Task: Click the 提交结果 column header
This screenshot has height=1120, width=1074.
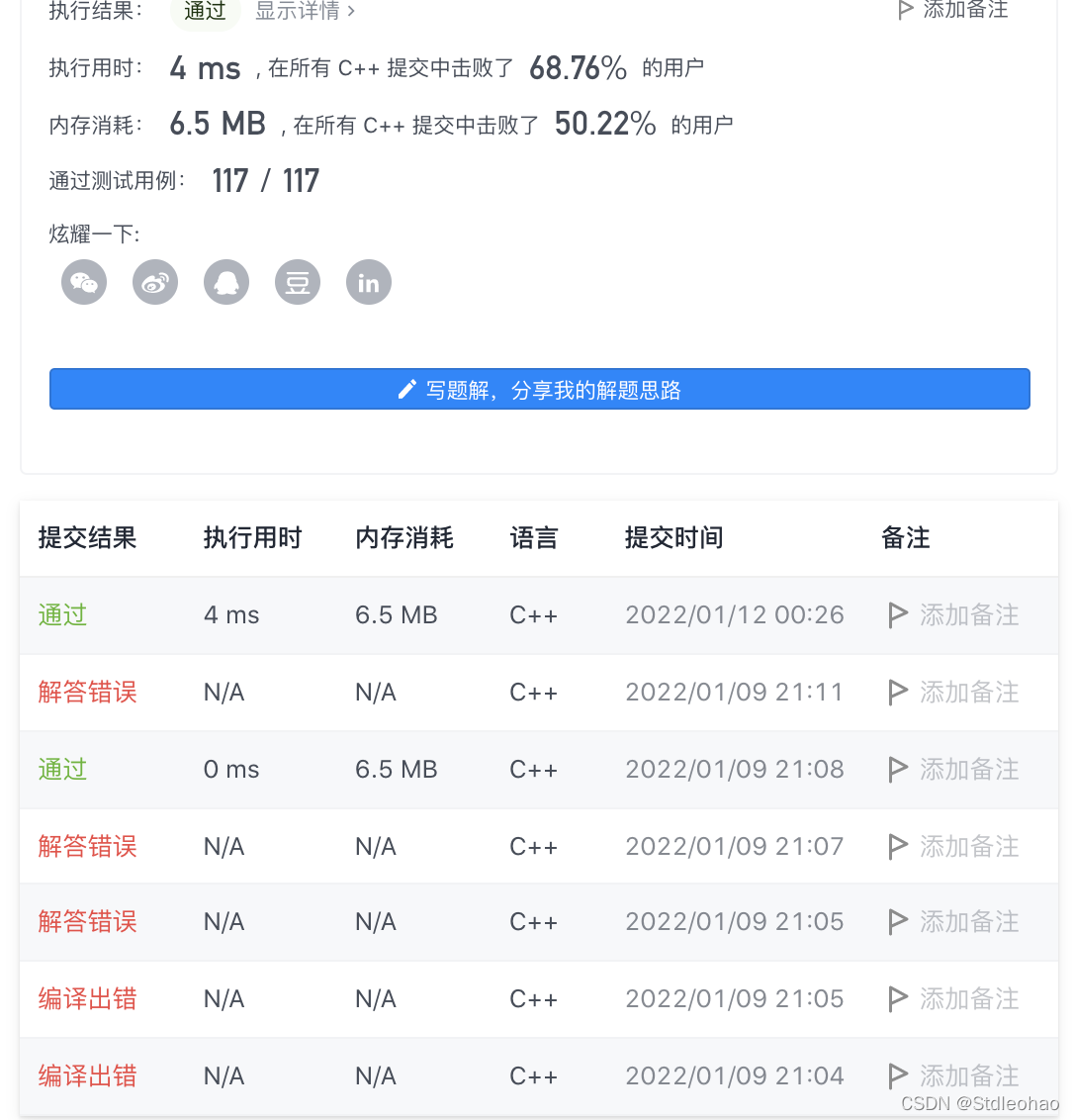Action: pyautogui.click(x=87, y=538)
